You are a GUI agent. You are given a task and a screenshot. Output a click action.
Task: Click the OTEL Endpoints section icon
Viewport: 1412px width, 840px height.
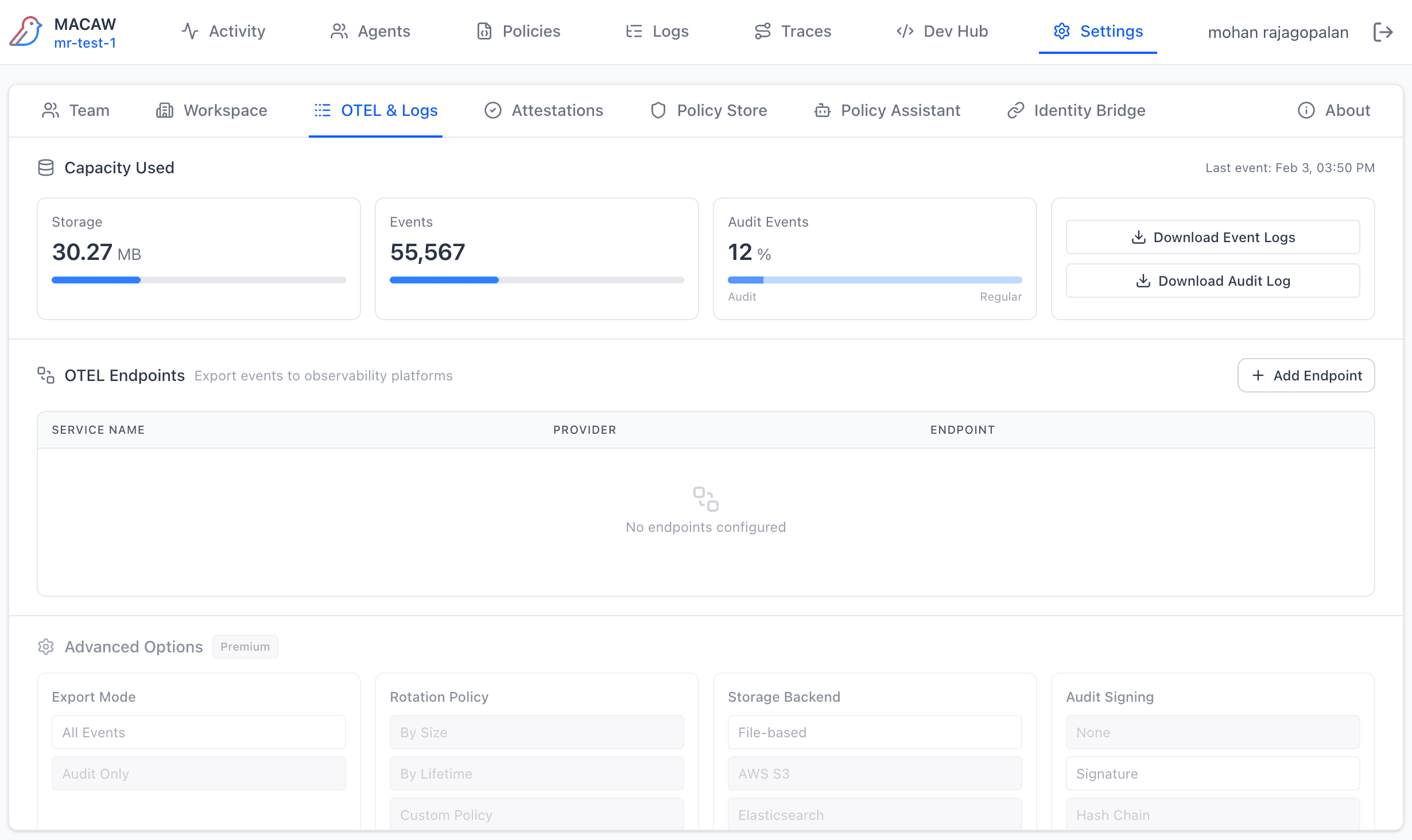pos(46,375)
